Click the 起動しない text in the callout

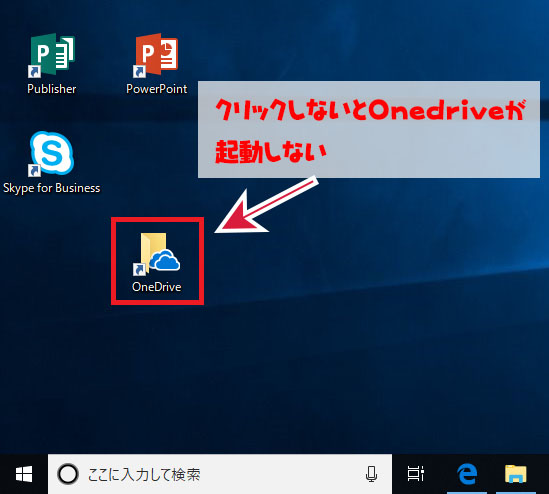coord(270,152)
